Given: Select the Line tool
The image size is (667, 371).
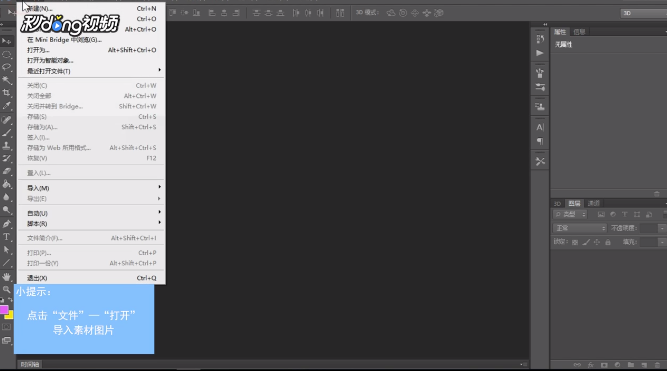Looking at the screenshot, I should click(x=6, y=263).
